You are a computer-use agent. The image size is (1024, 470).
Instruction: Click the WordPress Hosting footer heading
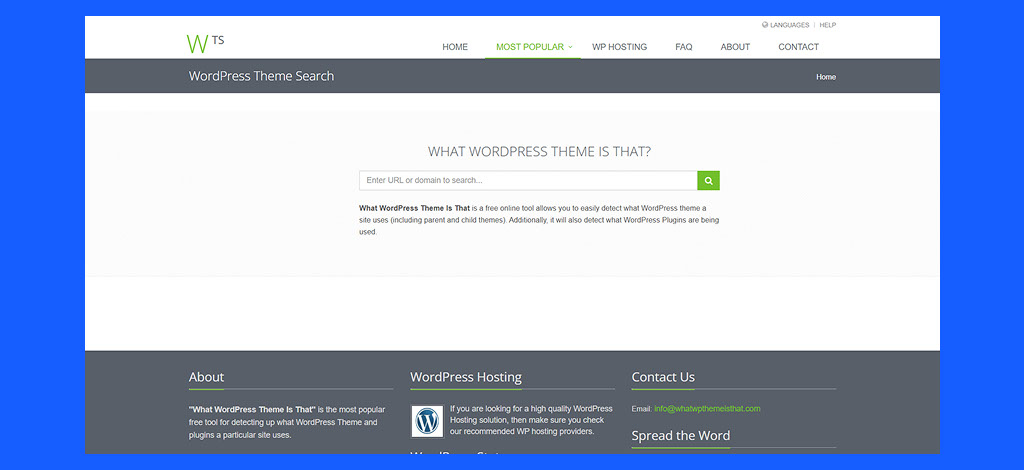pos(466,377)
